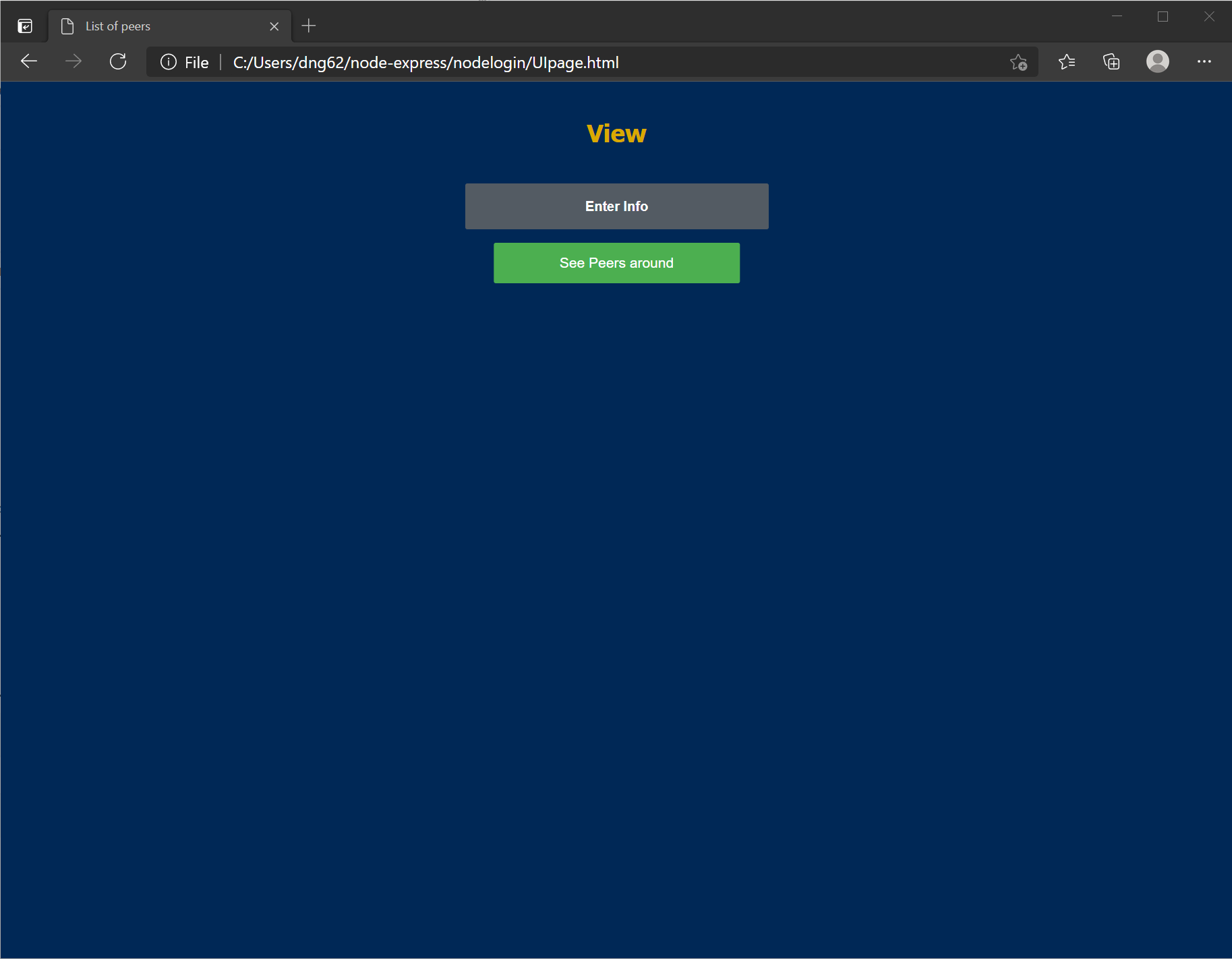Open the Collections icon

coord(1111,62)
